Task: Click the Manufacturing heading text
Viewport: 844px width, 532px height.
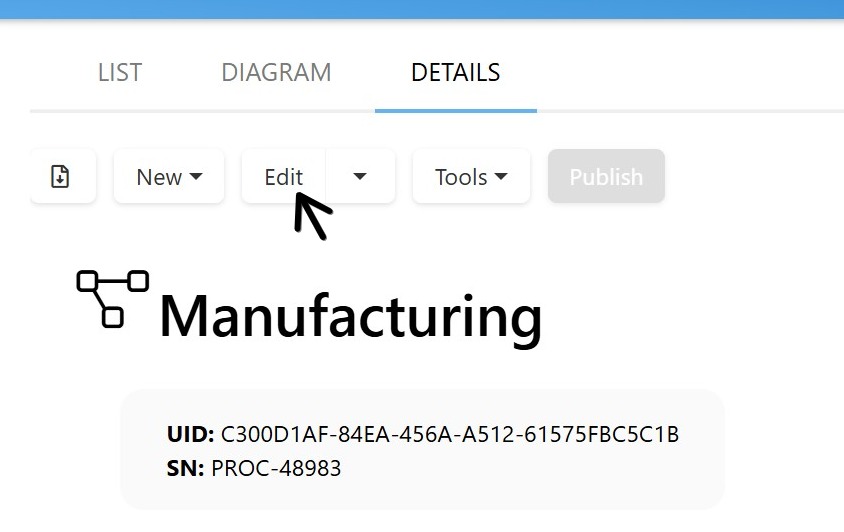Action: coord(351,318)
